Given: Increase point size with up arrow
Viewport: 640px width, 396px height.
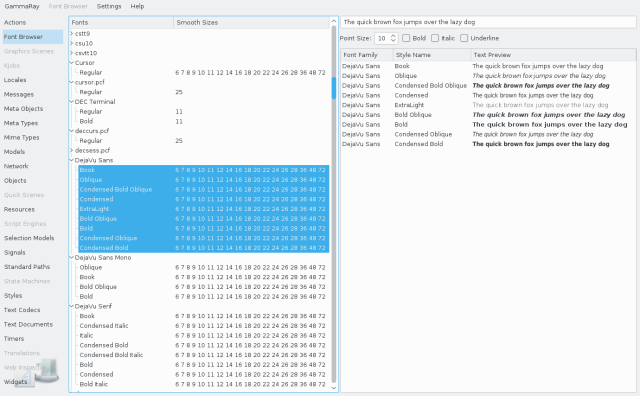Looking at the screenshot, I should pos(393,36).
